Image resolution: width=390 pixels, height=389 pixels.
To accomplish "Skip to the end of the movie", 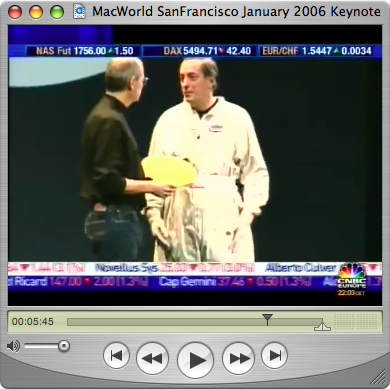I will pos(274,355).
